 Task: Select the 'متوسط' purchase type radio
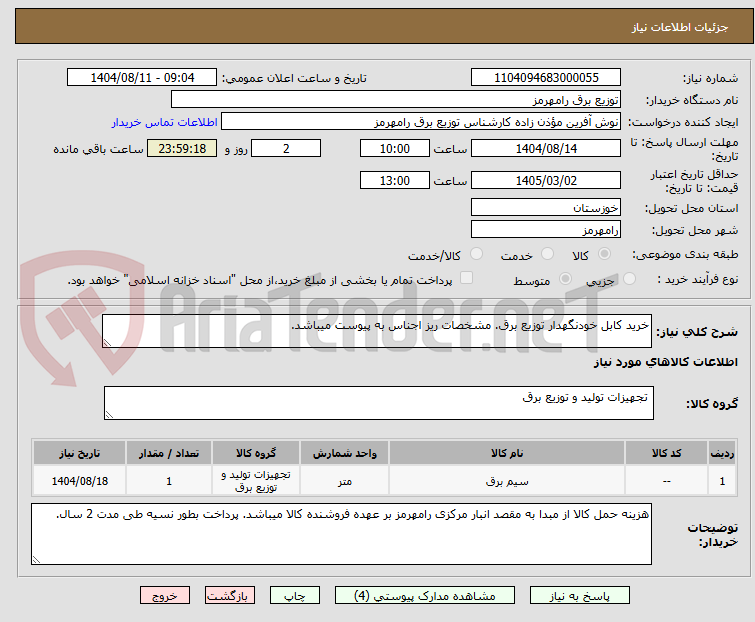[565, 279]
